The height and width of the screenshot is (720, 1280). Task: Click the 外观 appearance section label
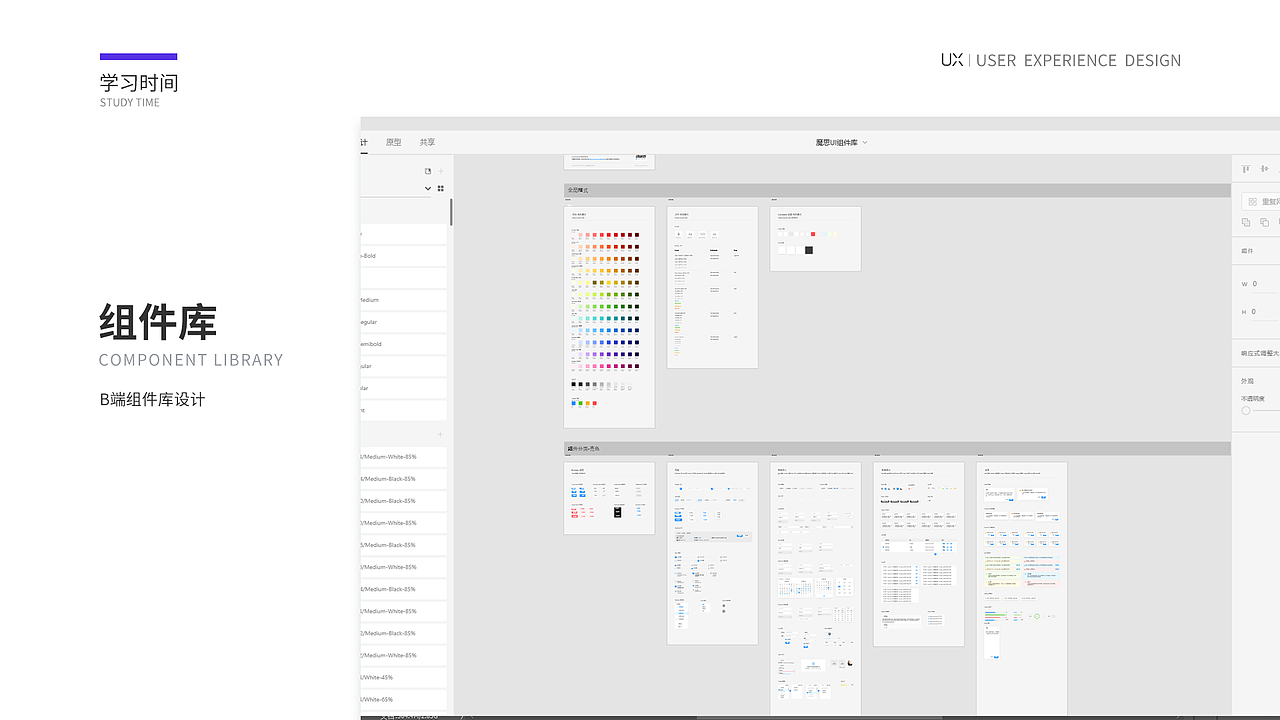click(x=1247, y=381)
